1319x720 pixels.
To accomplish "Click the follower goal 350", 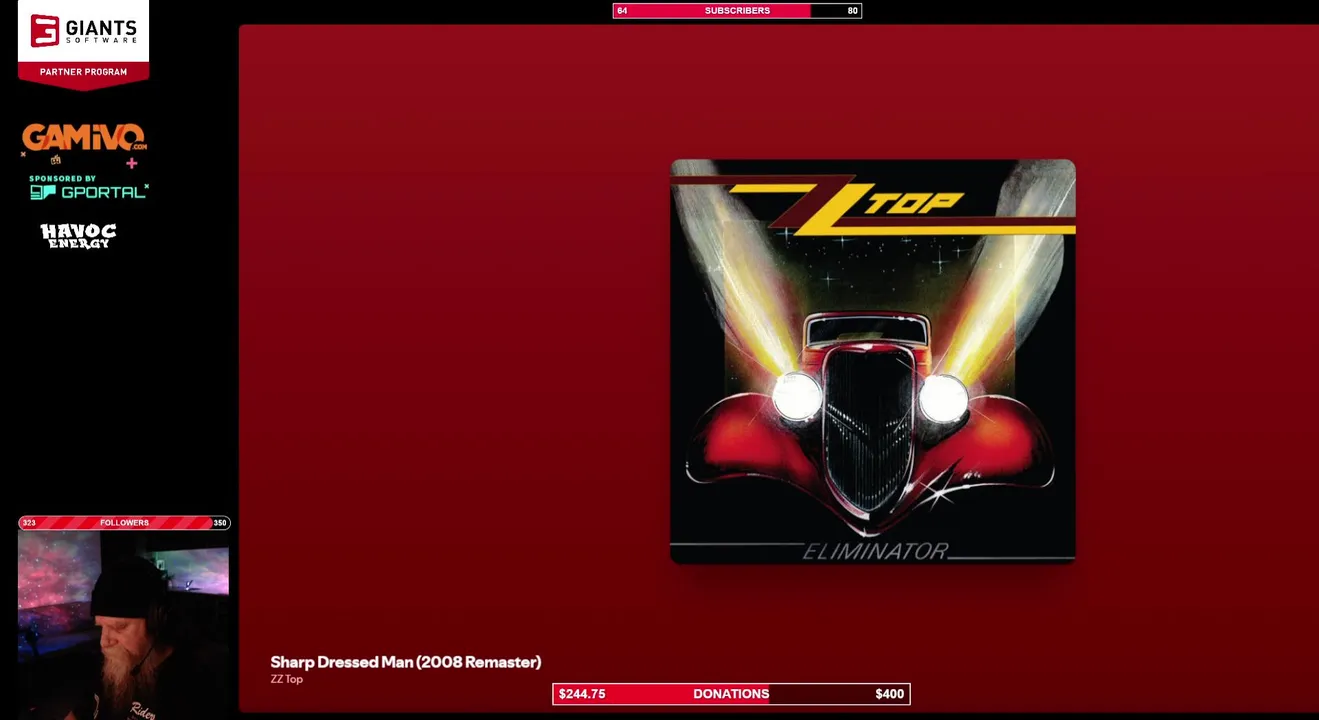I will pyautogui.click(x=219, y=523).
